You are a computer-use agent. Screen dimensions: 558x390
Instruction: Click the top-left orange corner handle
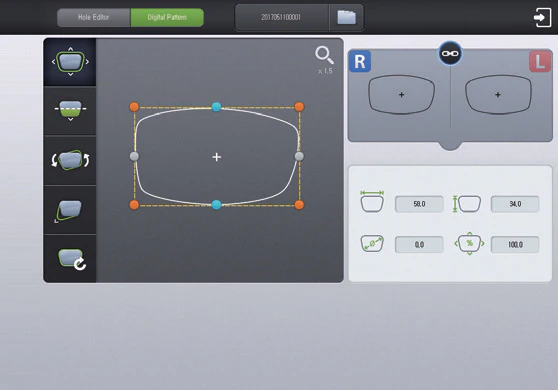[134, 107]
